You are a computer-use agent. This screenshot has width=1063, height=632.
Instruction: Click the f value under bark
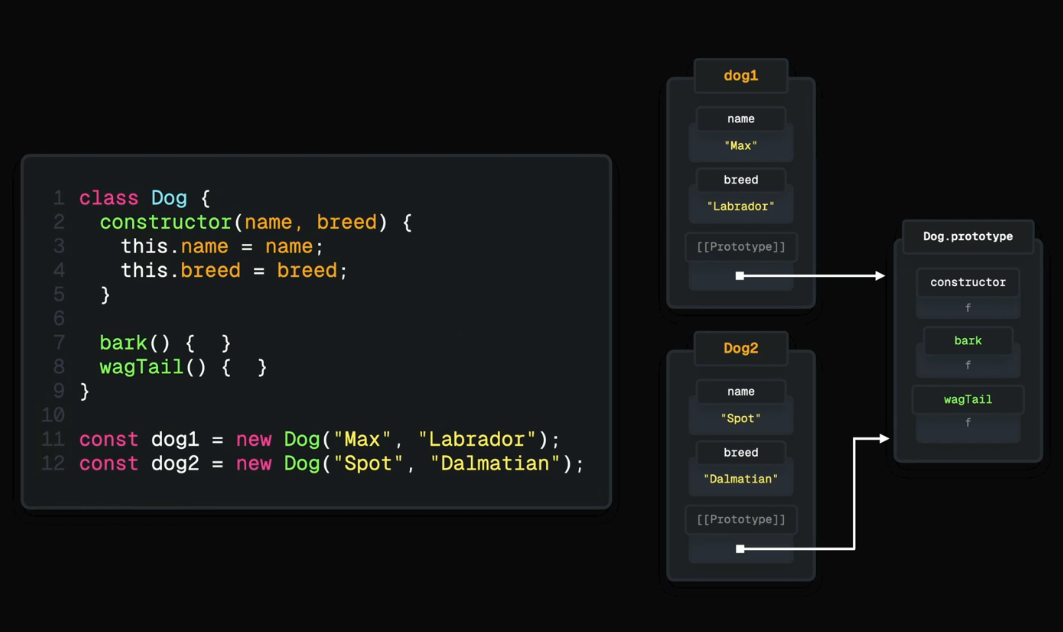967,365
